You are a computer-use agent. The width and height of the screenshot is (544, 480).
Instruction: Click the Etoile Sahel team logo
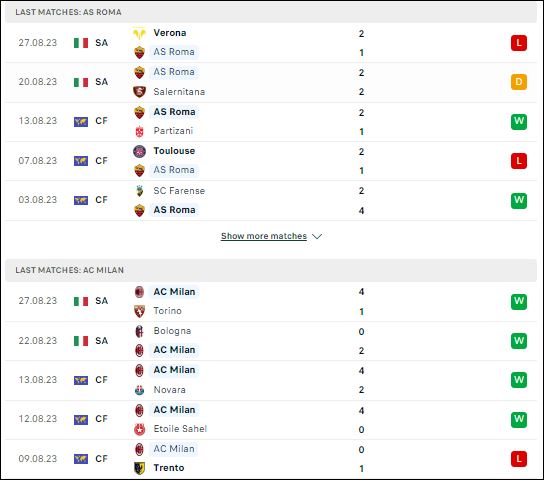[139, 429]
